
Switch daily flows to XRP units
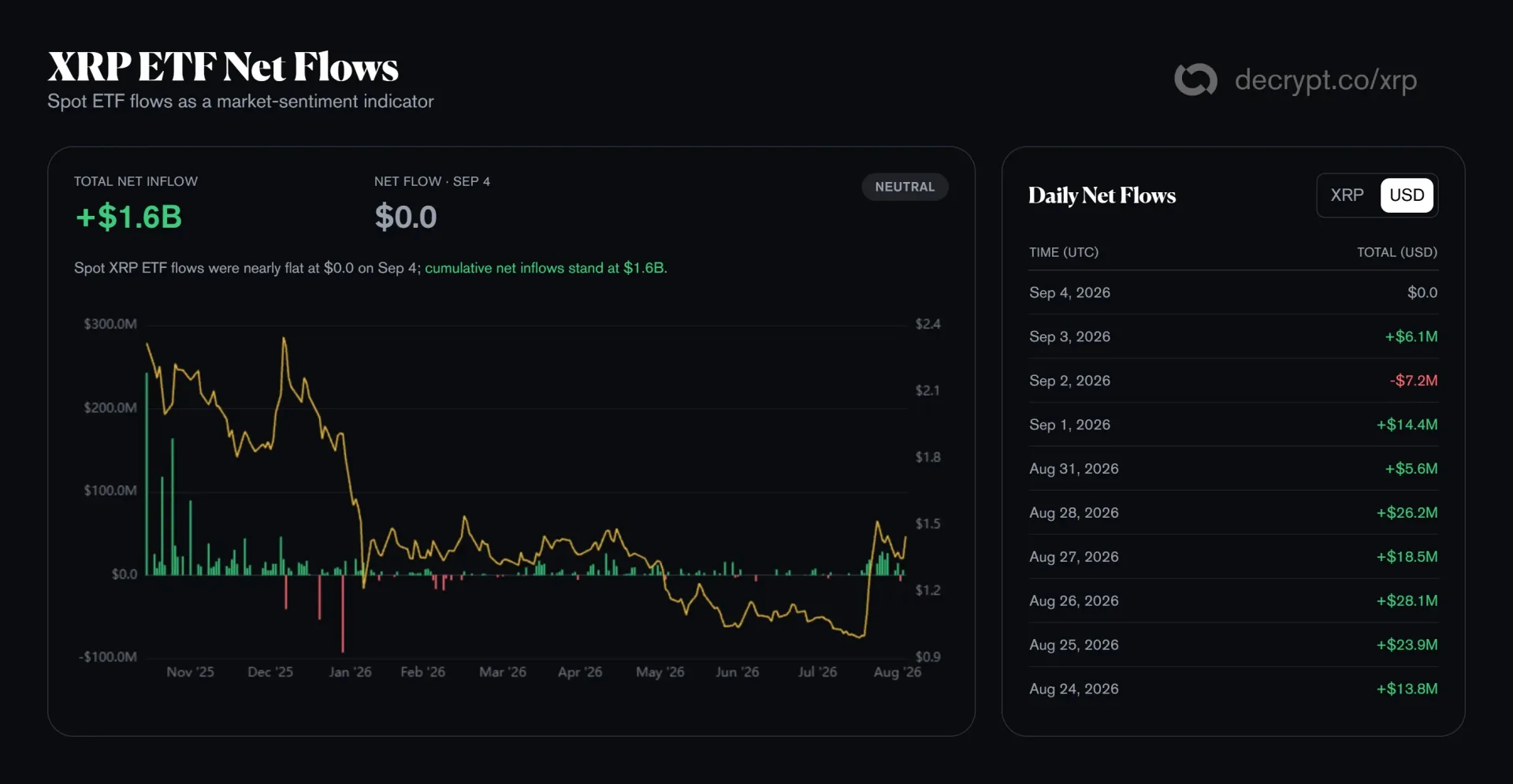pyautogui.click(x=1347, y=195)
